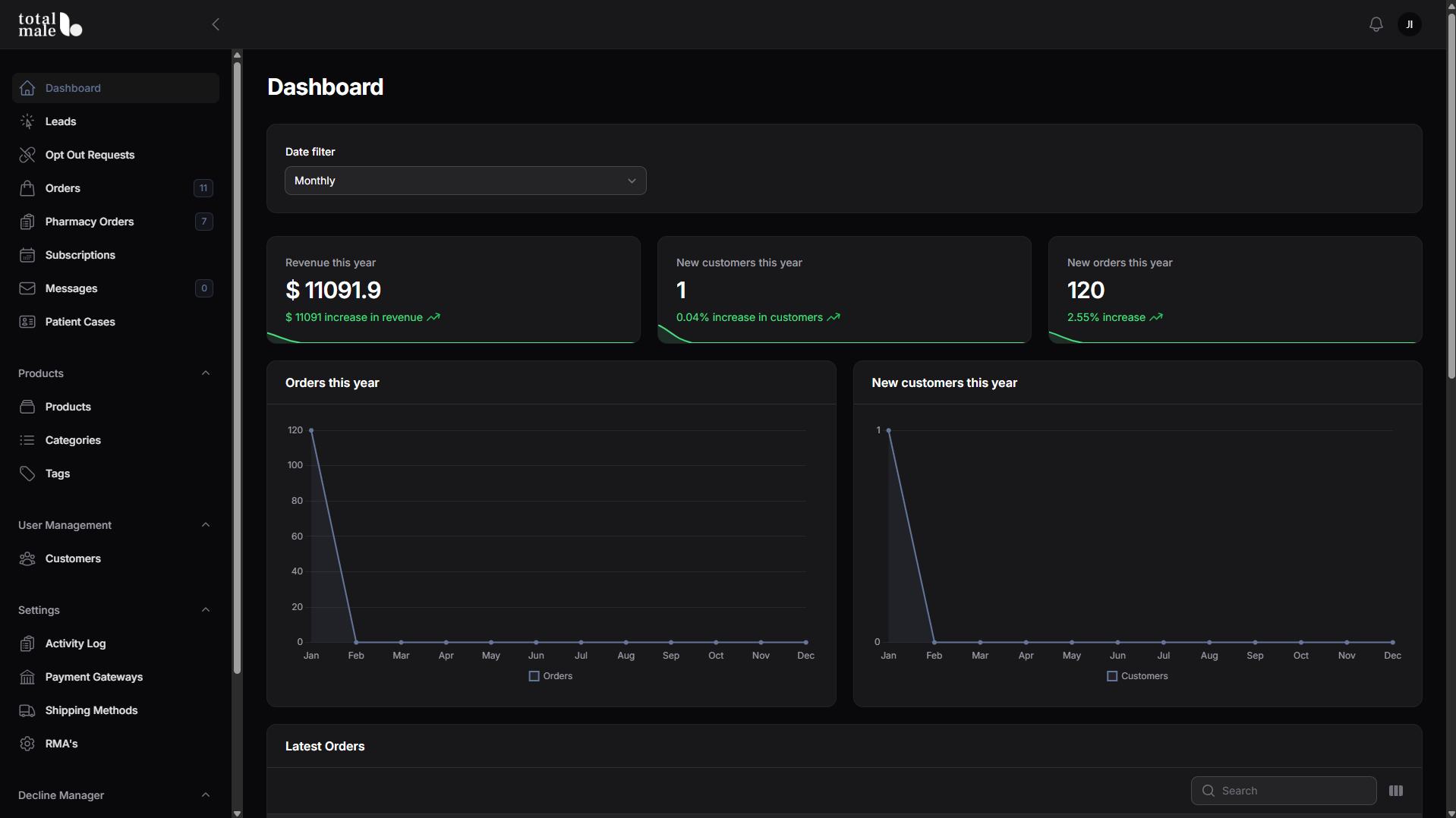Open Pharmacy Orders menu item
Screen dimensions: 1456x818
pos(115,222)
